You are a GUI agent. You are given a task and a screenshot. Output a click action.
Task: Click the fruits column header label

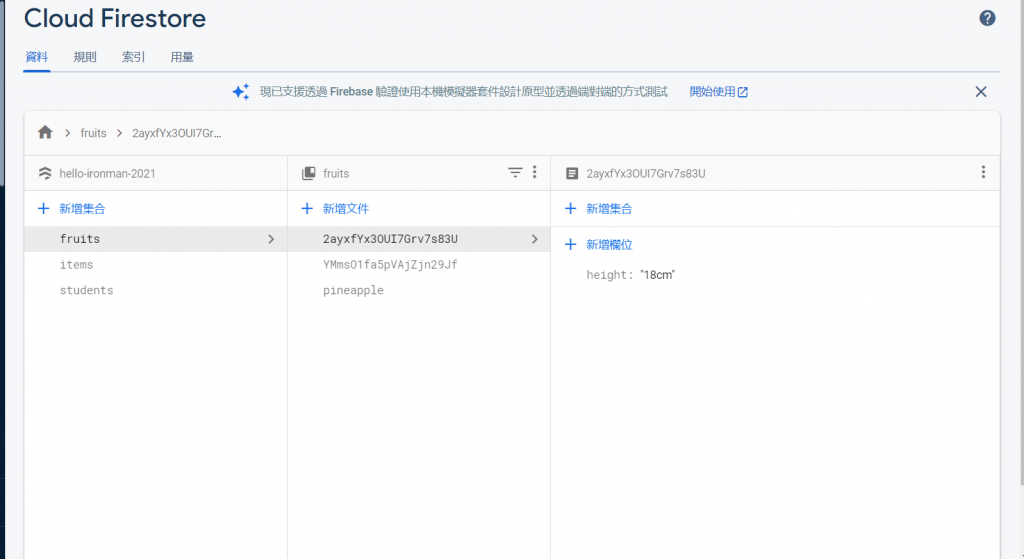336,174
